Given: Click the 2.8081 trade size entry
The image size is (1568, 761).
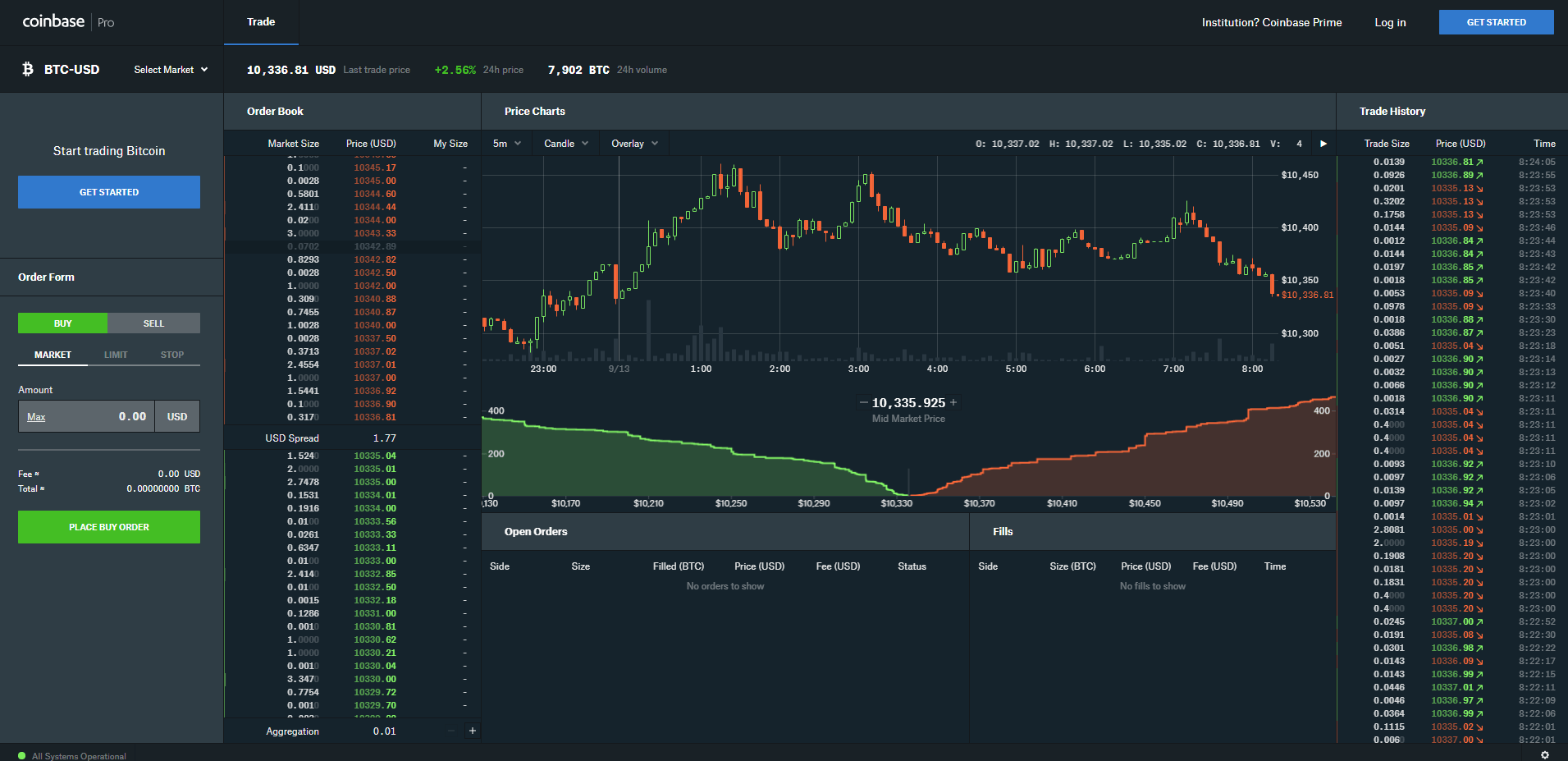Looking at the screenshot, I should pos(1389,530).
